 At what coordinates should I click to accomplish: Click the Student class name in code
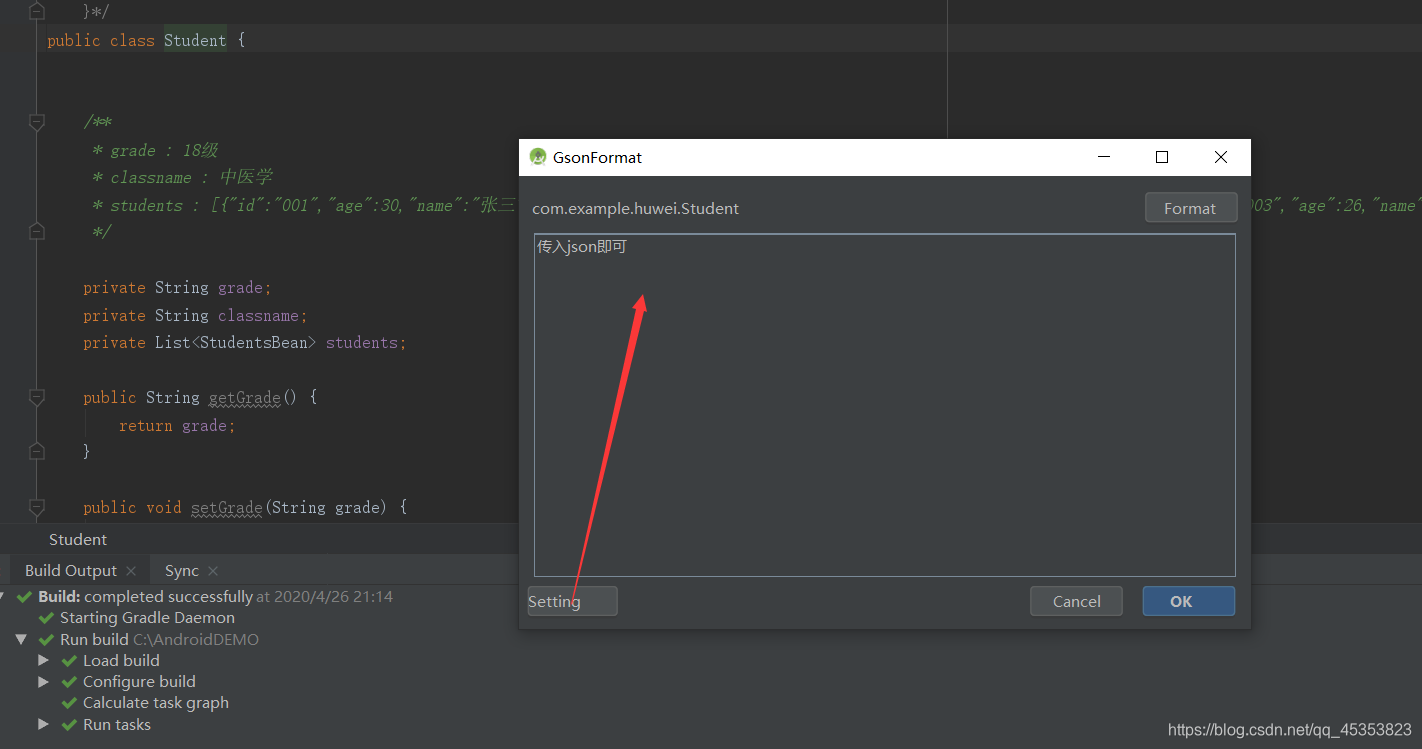195,40
